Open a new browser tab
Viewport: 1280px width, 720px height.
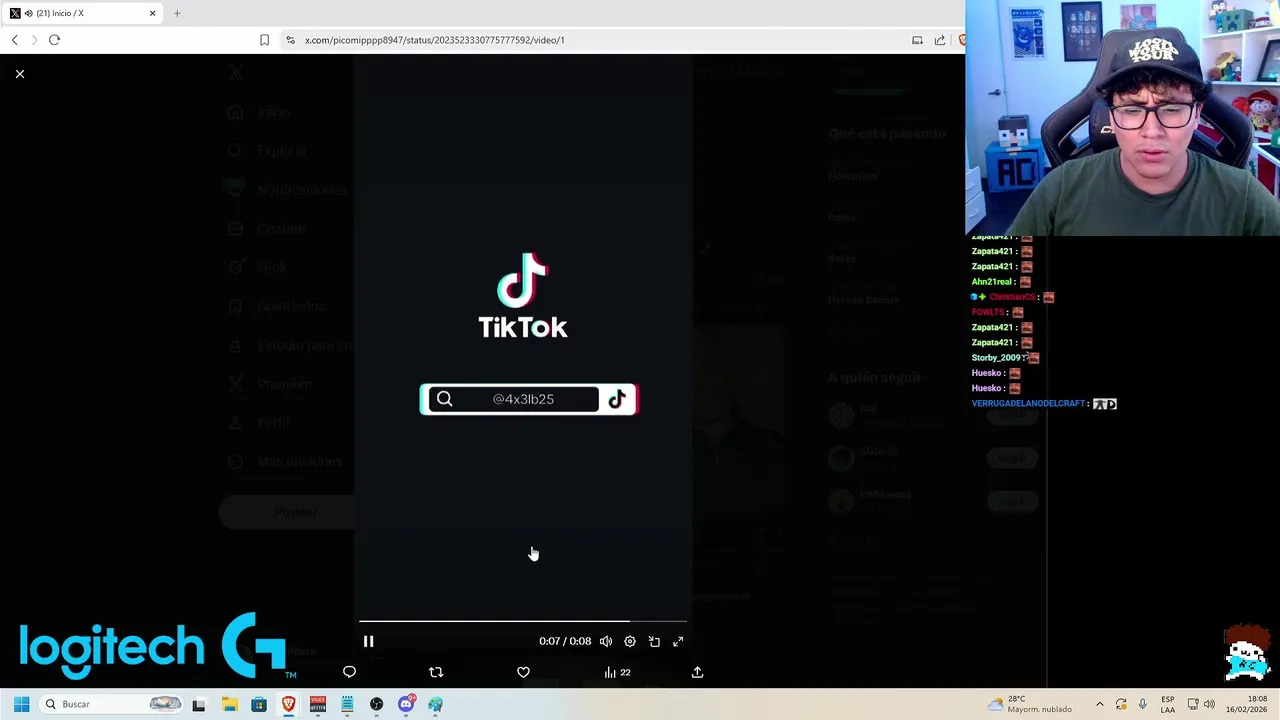177,13
